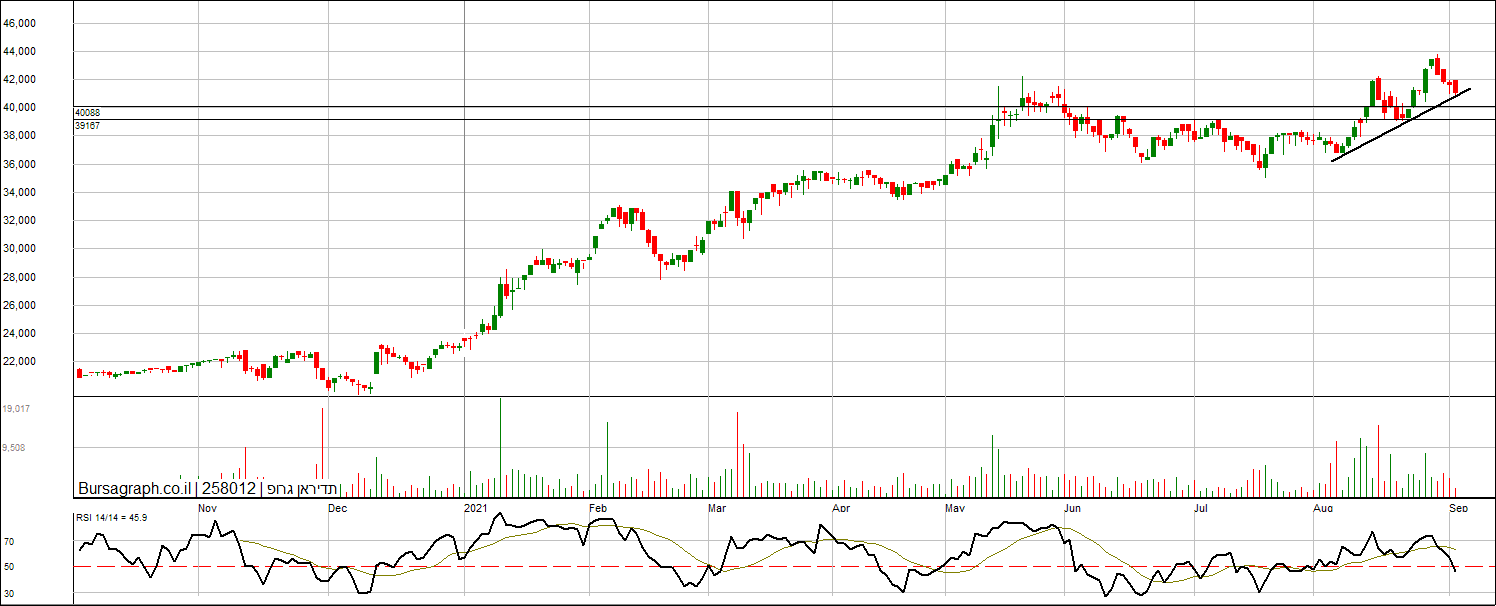1496x606 pixels.
Task: Click the 38,000 price axis label
Action: click(20, 136)
